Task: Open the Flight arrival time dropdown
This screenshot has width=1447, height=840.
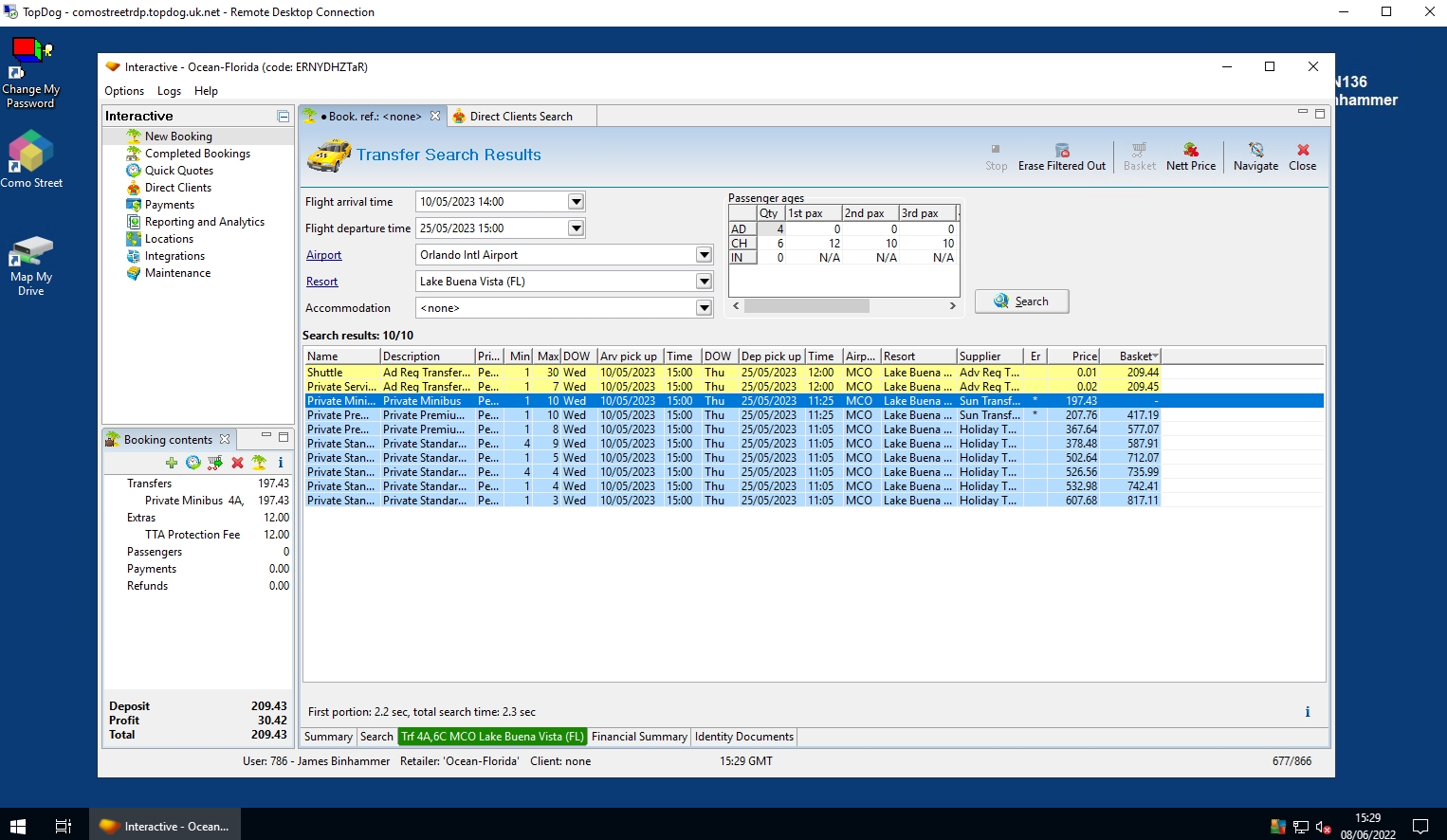Action: [x=576, y=202]
